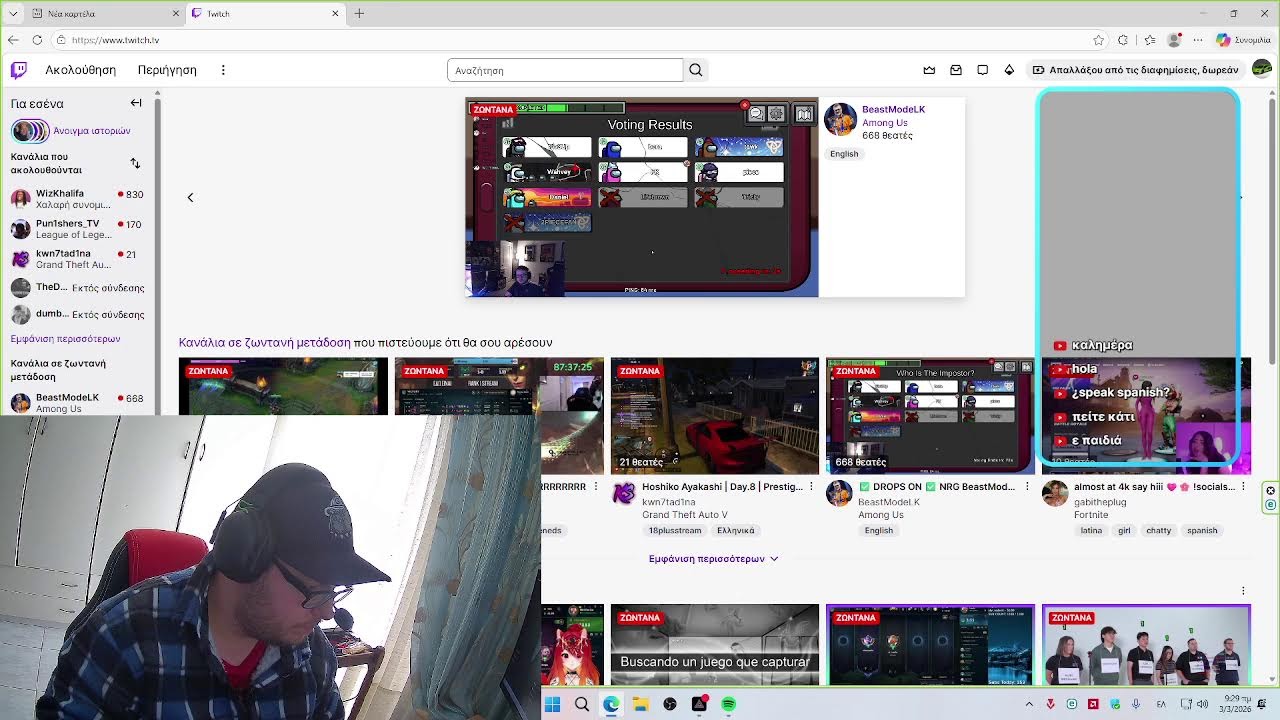Open the GTA stream thumbnail with 21 viewers
This screenshot has width=1280, height=720.
coord(714,415)
